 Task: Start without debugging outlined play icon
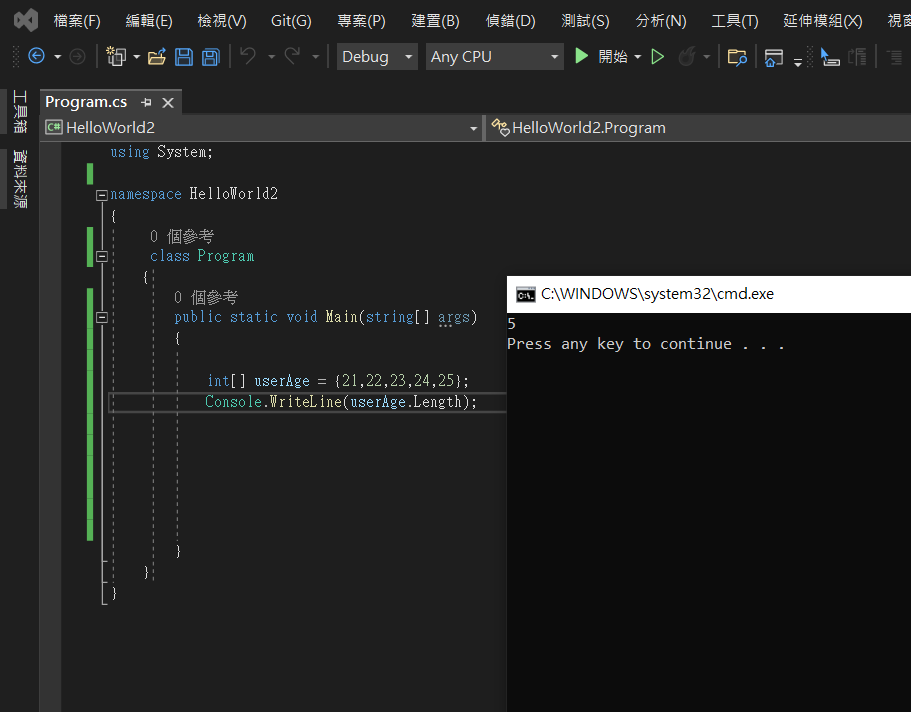point(657,56)
